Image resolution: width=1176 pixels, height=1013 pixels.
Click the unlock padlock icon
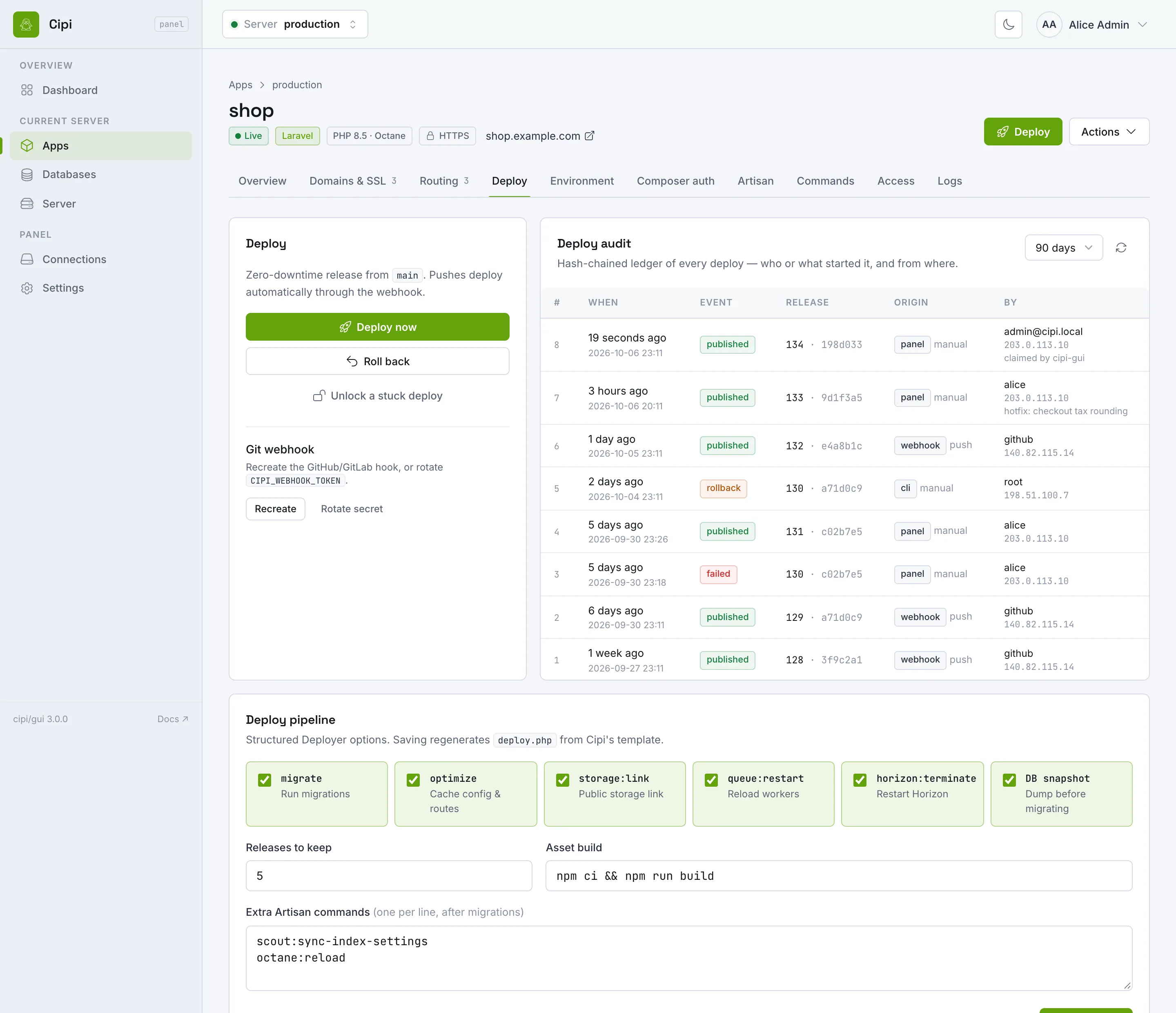coord(319,396)
